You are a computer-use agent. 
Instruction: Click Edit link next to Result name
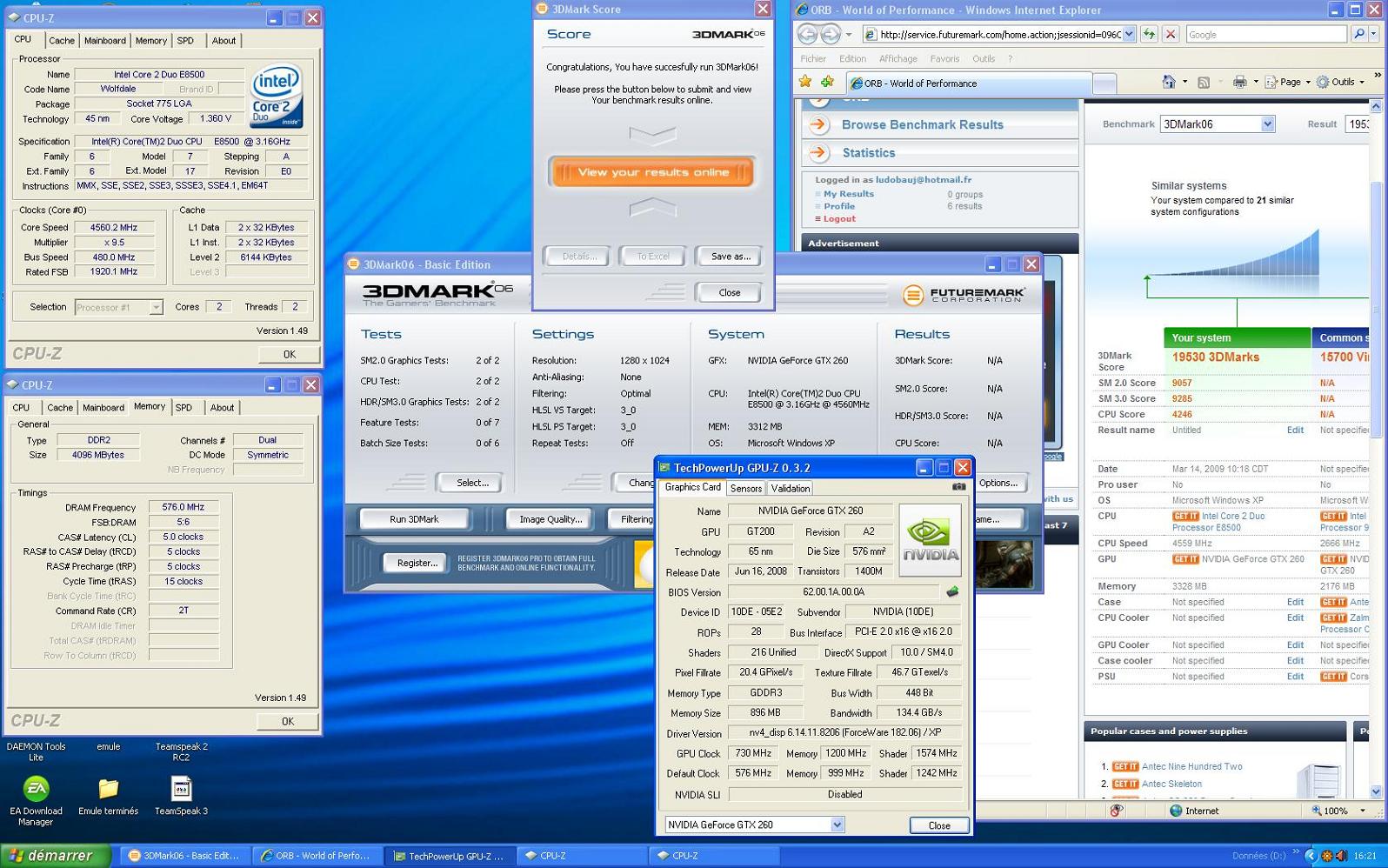(x=1295, y=430)
